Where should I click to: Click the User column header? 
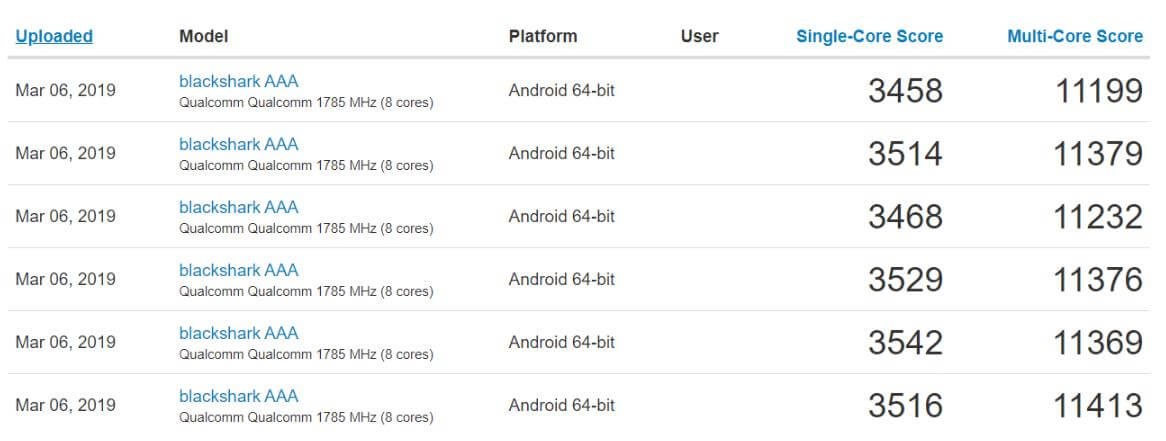point(700,36)
